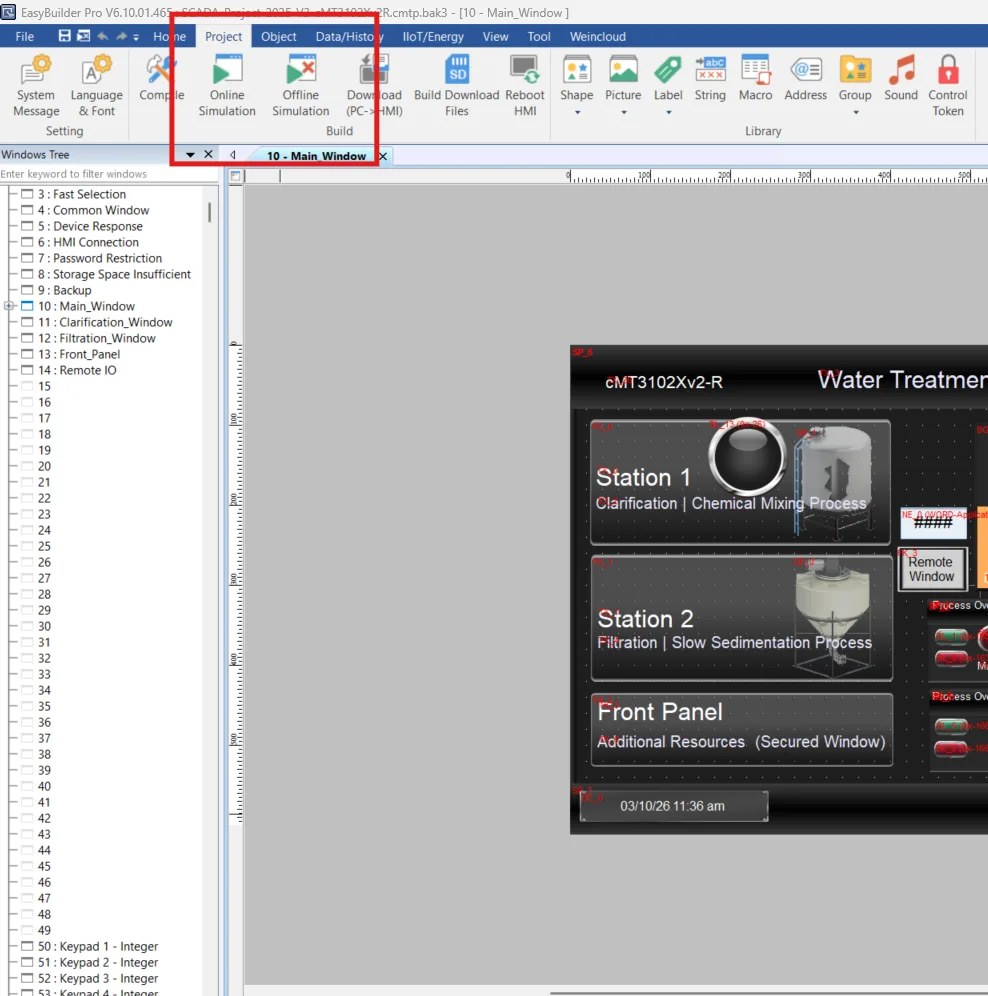Click the Compile project icon
This screenshot has width=988, height=996.
click(x=161, y=79)
